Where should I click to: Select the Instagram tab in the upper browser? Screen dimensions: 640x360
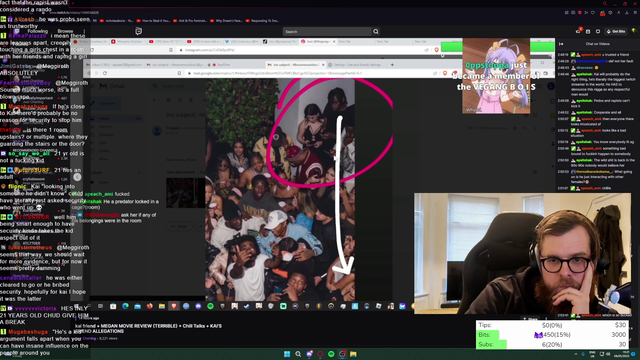click(x=318, y=42)
